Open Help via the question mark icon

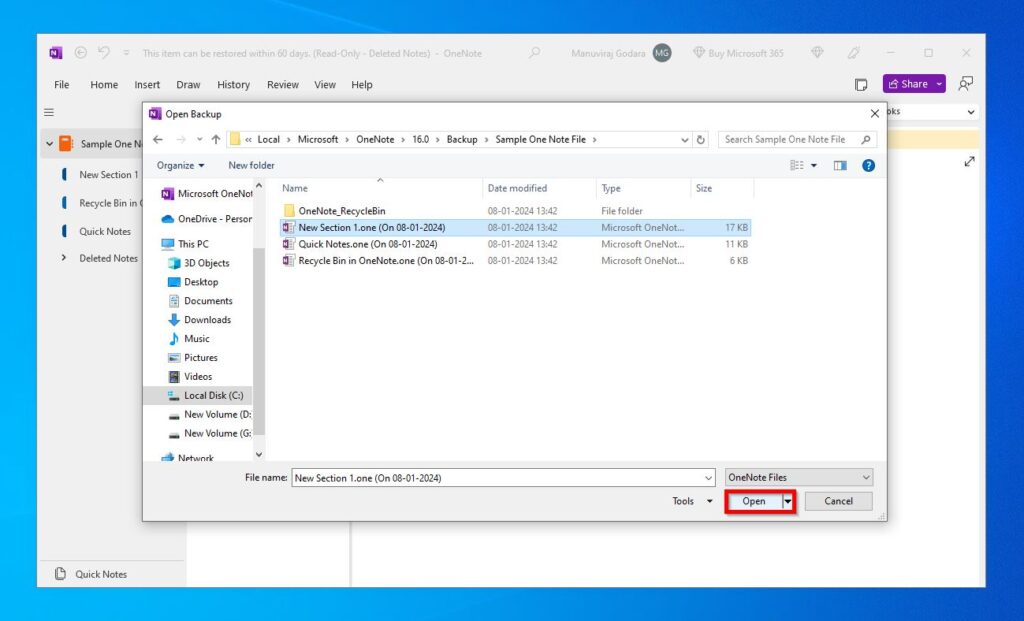[x=867, y=165]
